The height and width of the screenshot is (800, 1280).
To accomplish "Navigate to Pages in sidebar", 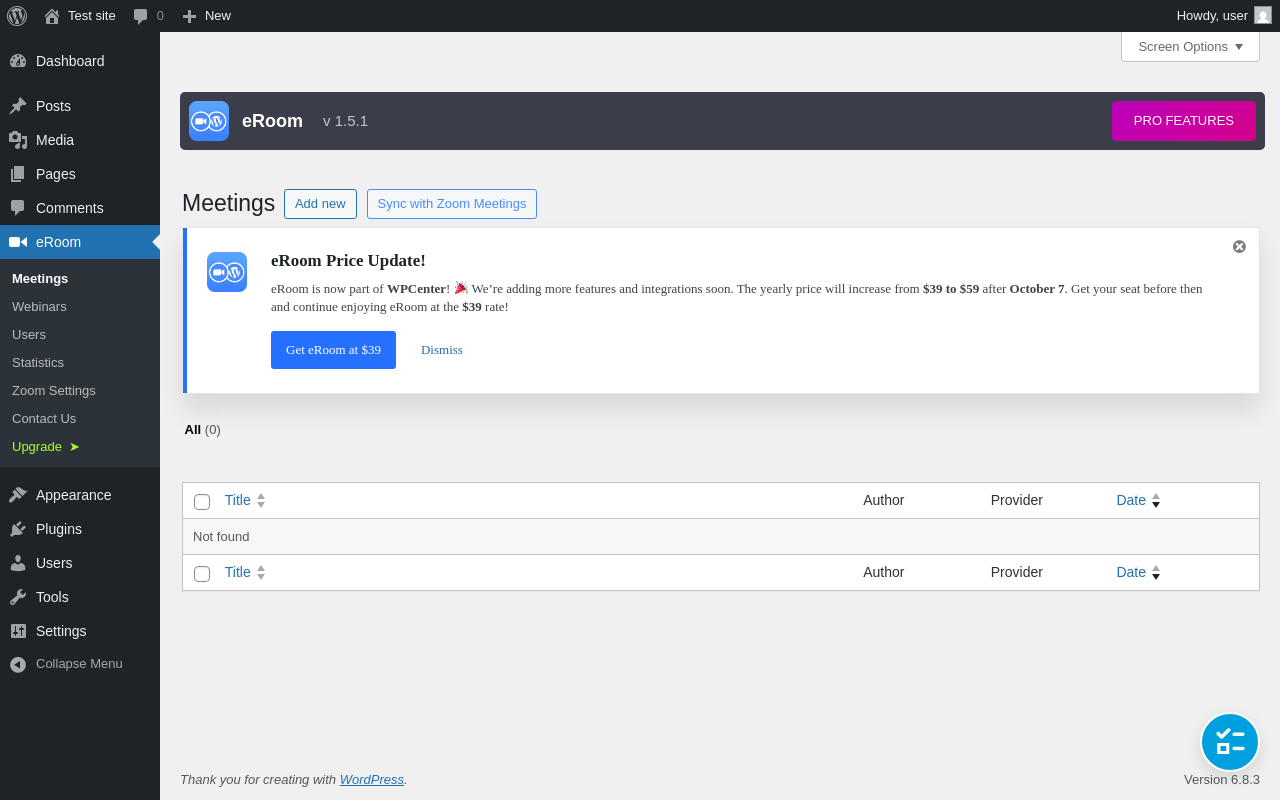I will (80, 174).
